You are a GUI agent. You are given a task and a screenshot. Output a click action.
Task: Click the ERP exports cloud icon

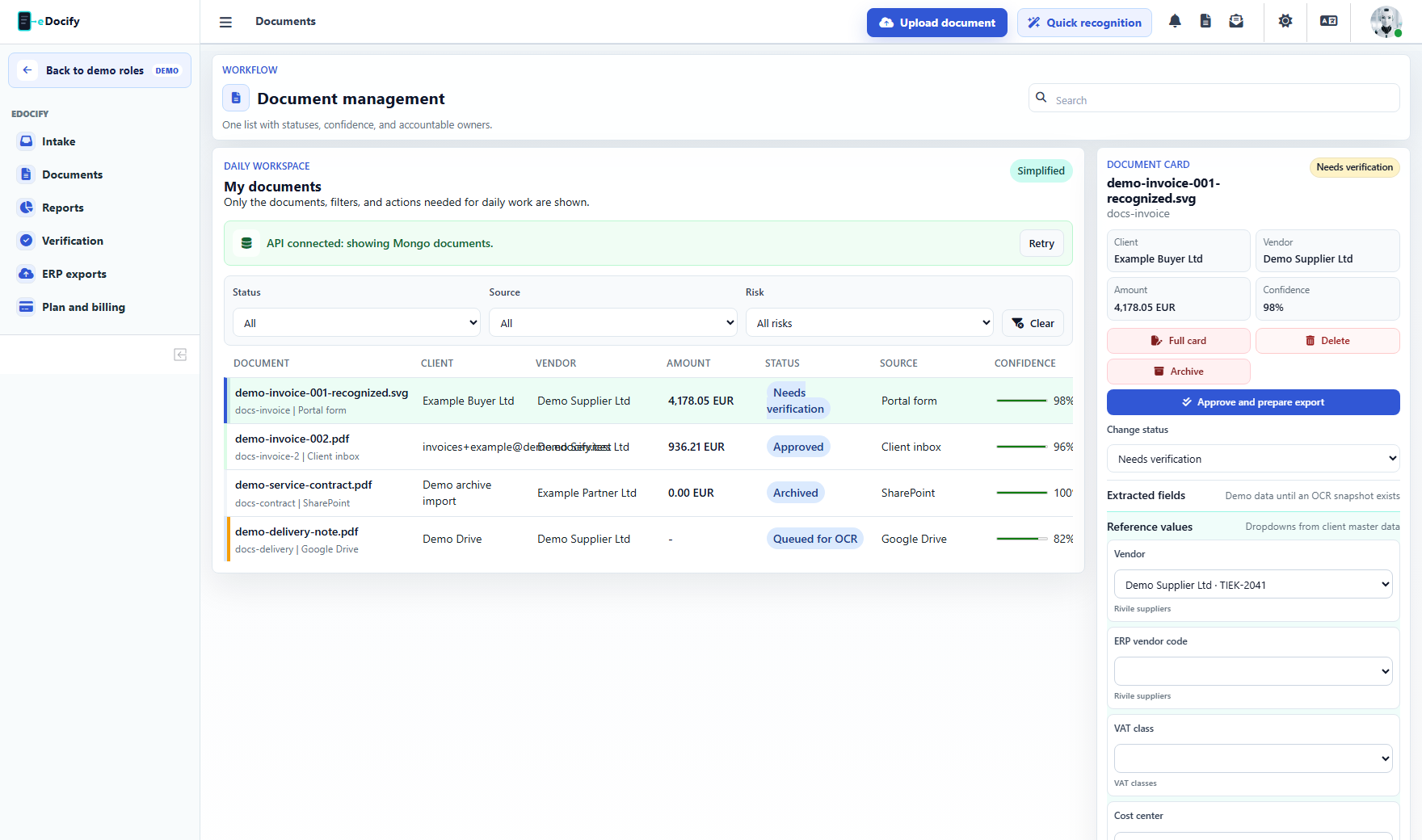27,274
